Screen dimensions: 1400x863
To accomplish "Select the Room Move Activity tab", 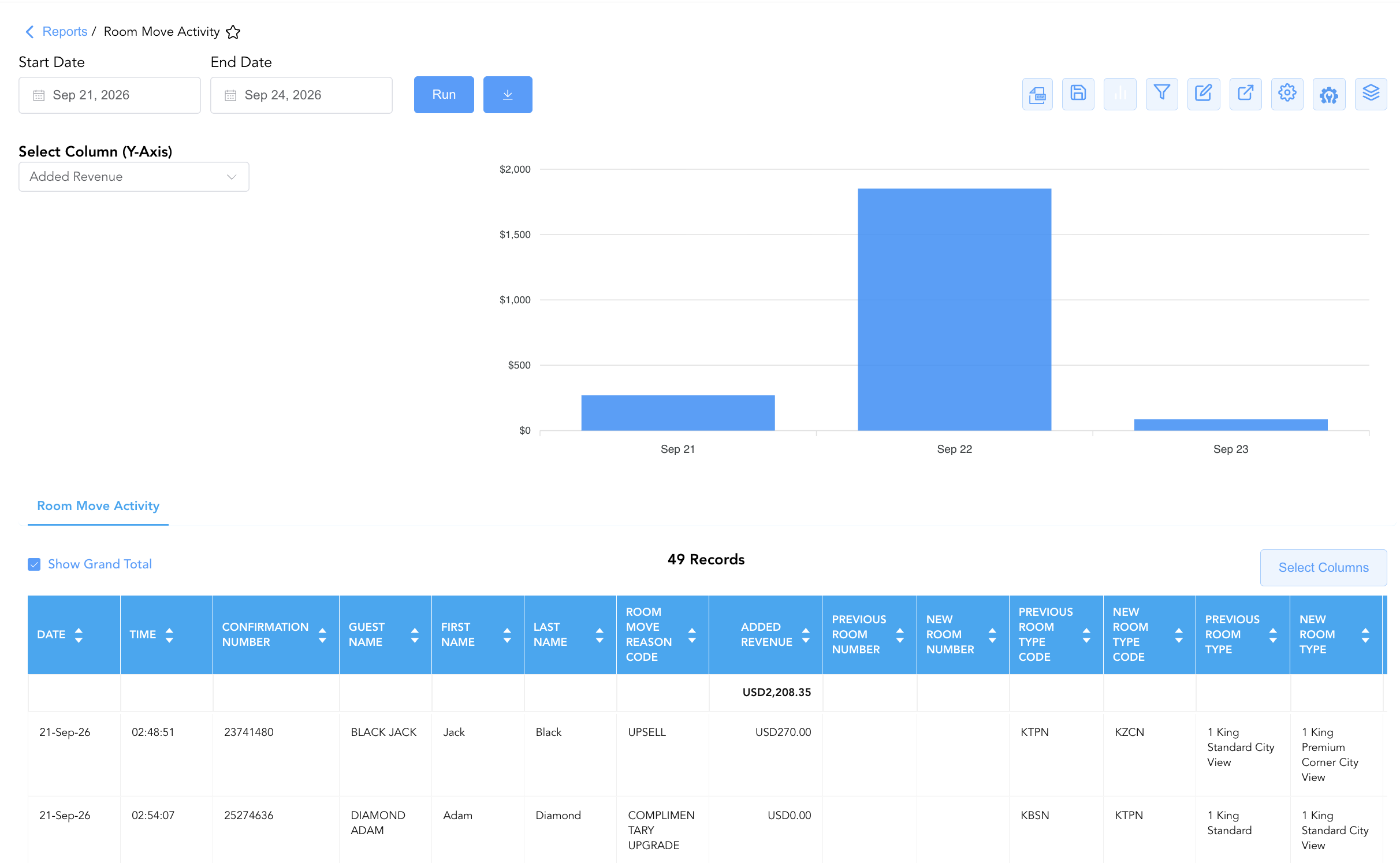I will coord(98,506).
